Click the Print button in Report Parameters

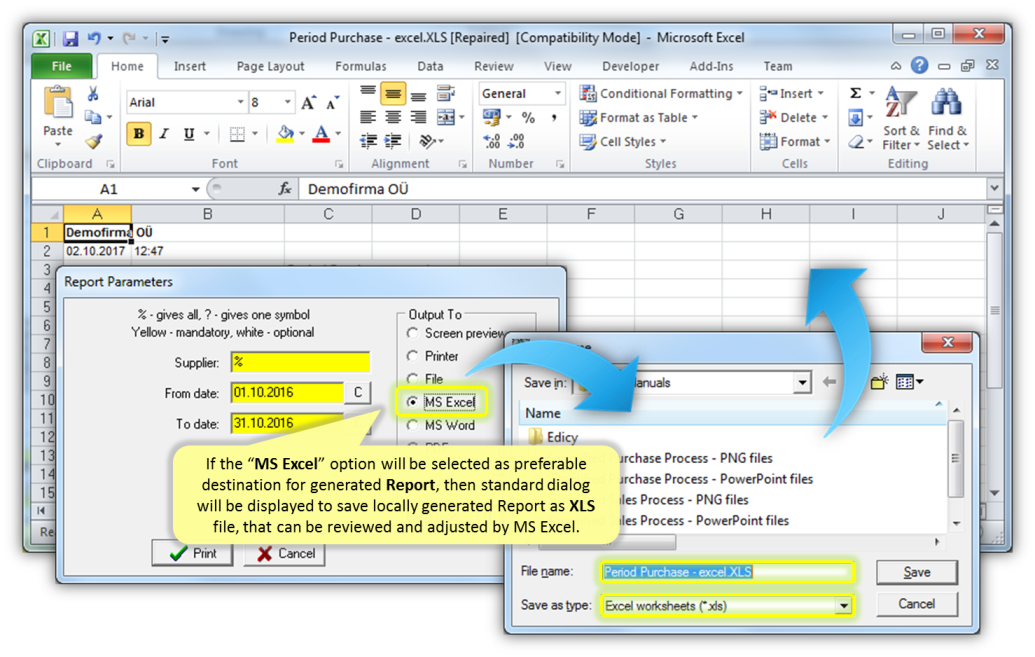coord(192,553)
